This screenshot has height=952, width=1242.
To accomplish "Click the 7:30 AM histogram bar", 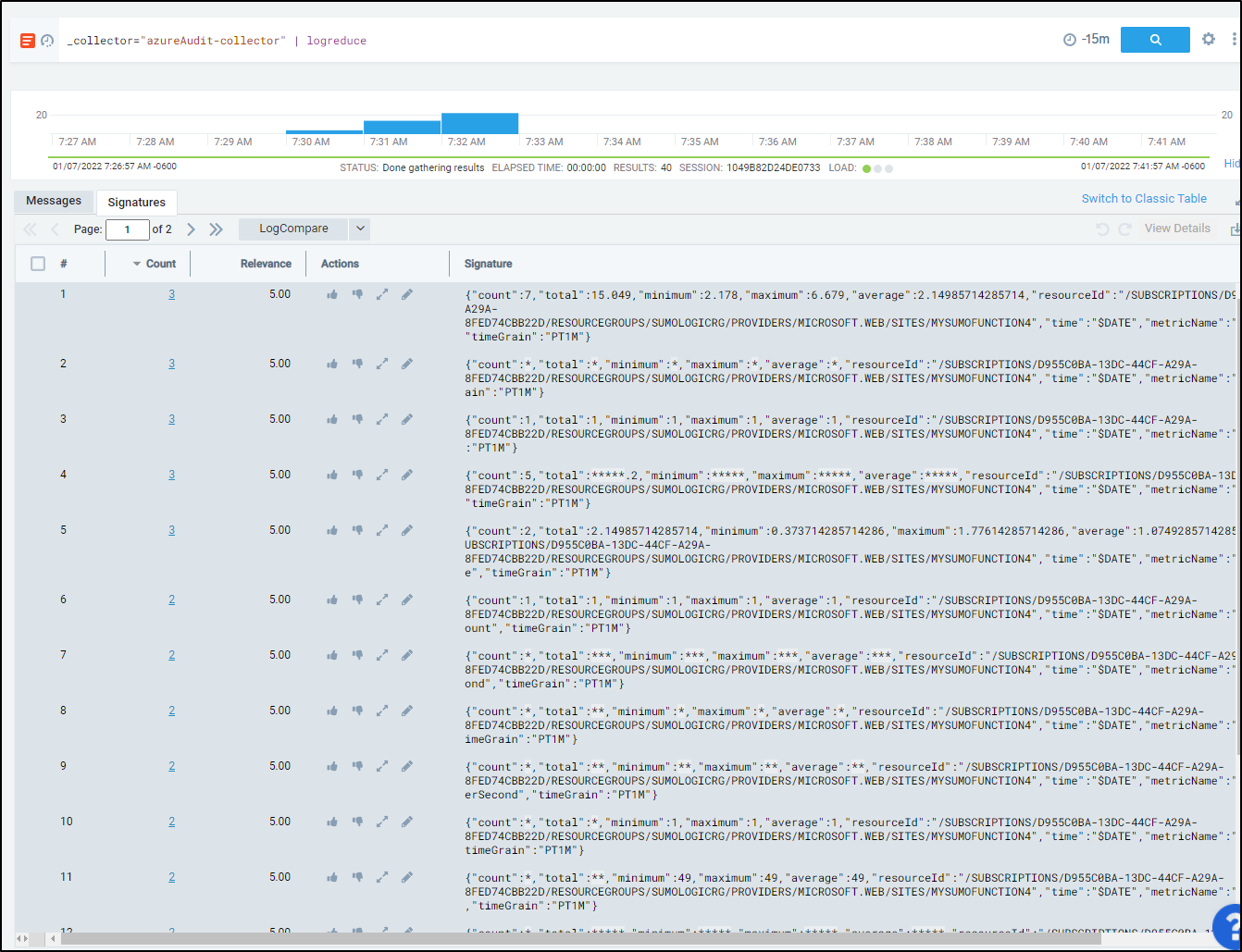I will pyautogui.click(x=324, y=132).
